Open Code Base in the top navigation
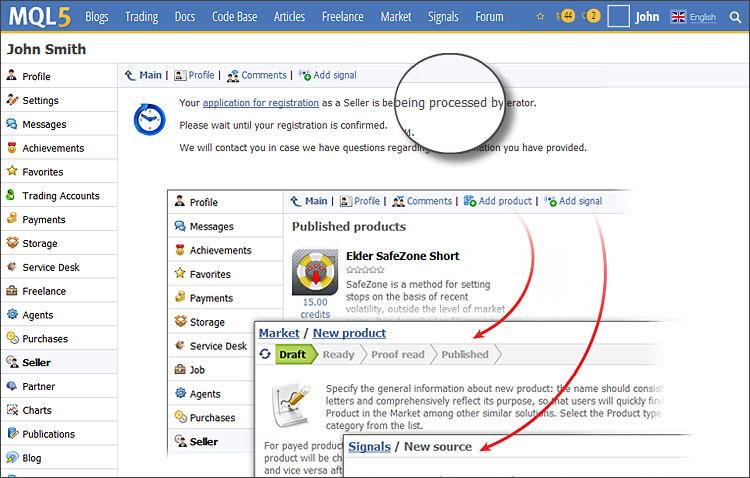The height and width of the screenshot is (478, 750). (x=234, y=17)
